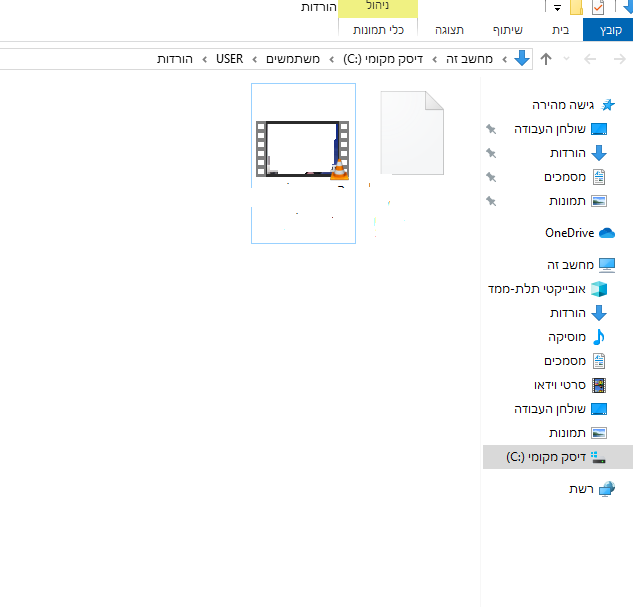Switch to the תצוגה ribbon tab
This screenshot has height=607, width=633.
click(x=449, y=30)
